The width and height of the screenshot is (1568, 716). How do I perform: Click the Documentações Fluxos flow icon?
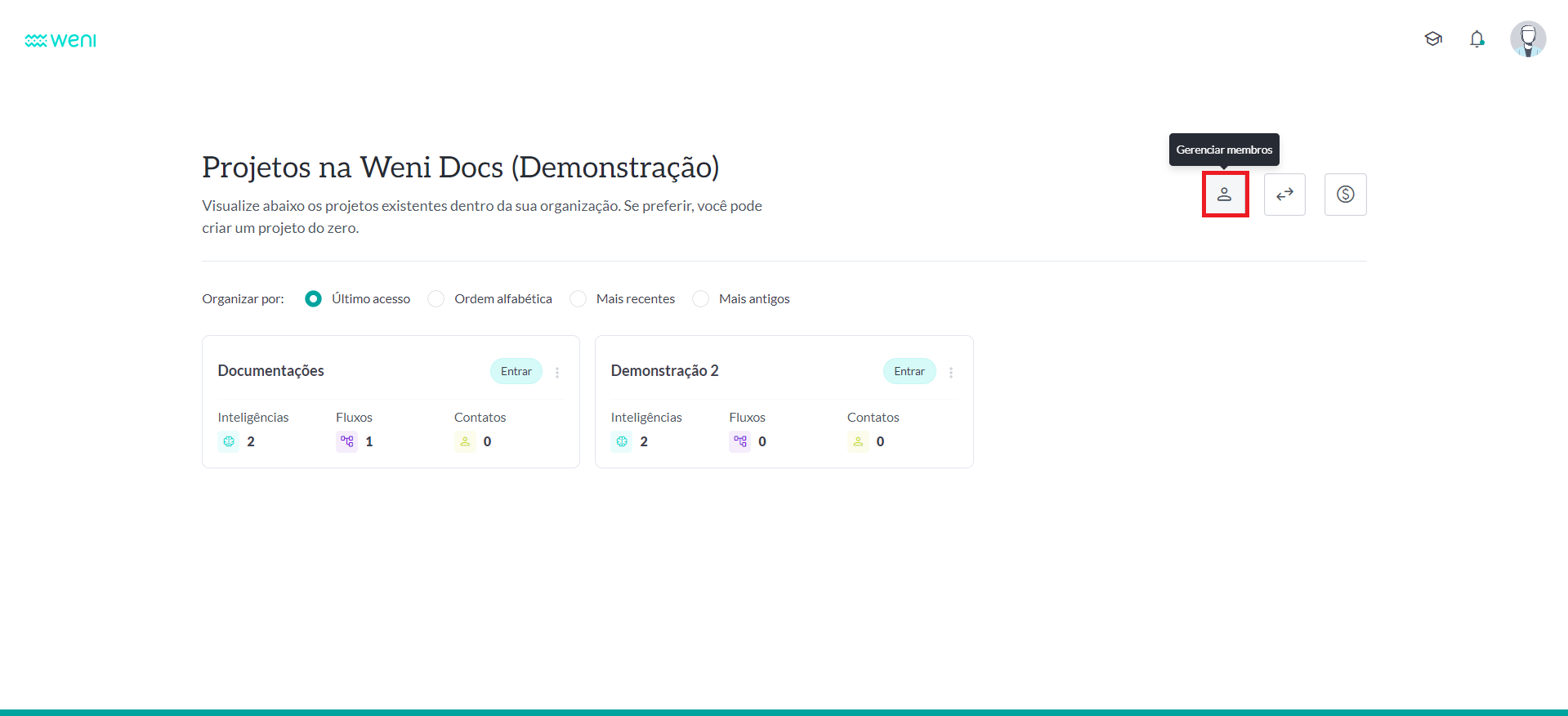347,441
